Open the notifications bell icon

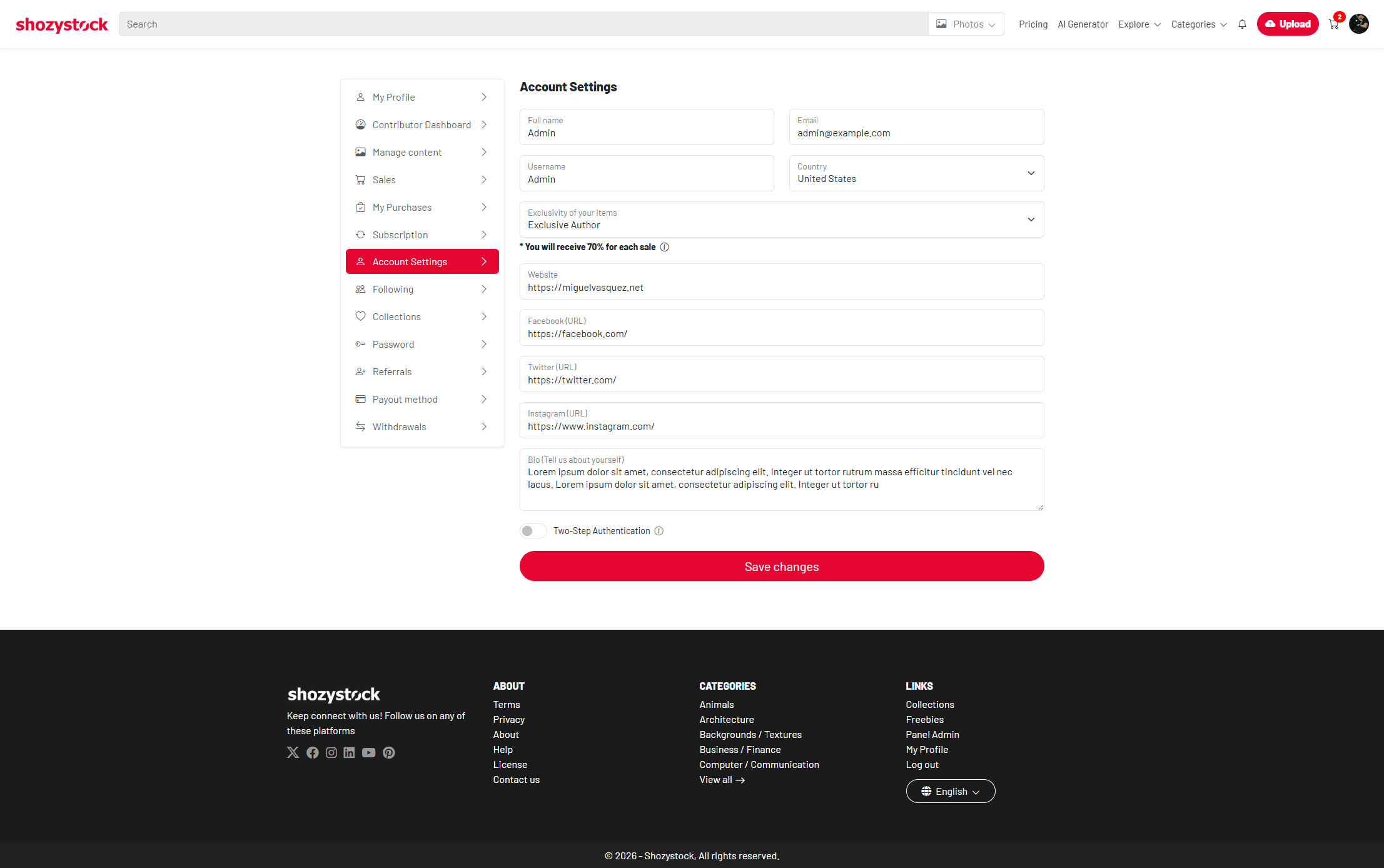coord(1242,24)
